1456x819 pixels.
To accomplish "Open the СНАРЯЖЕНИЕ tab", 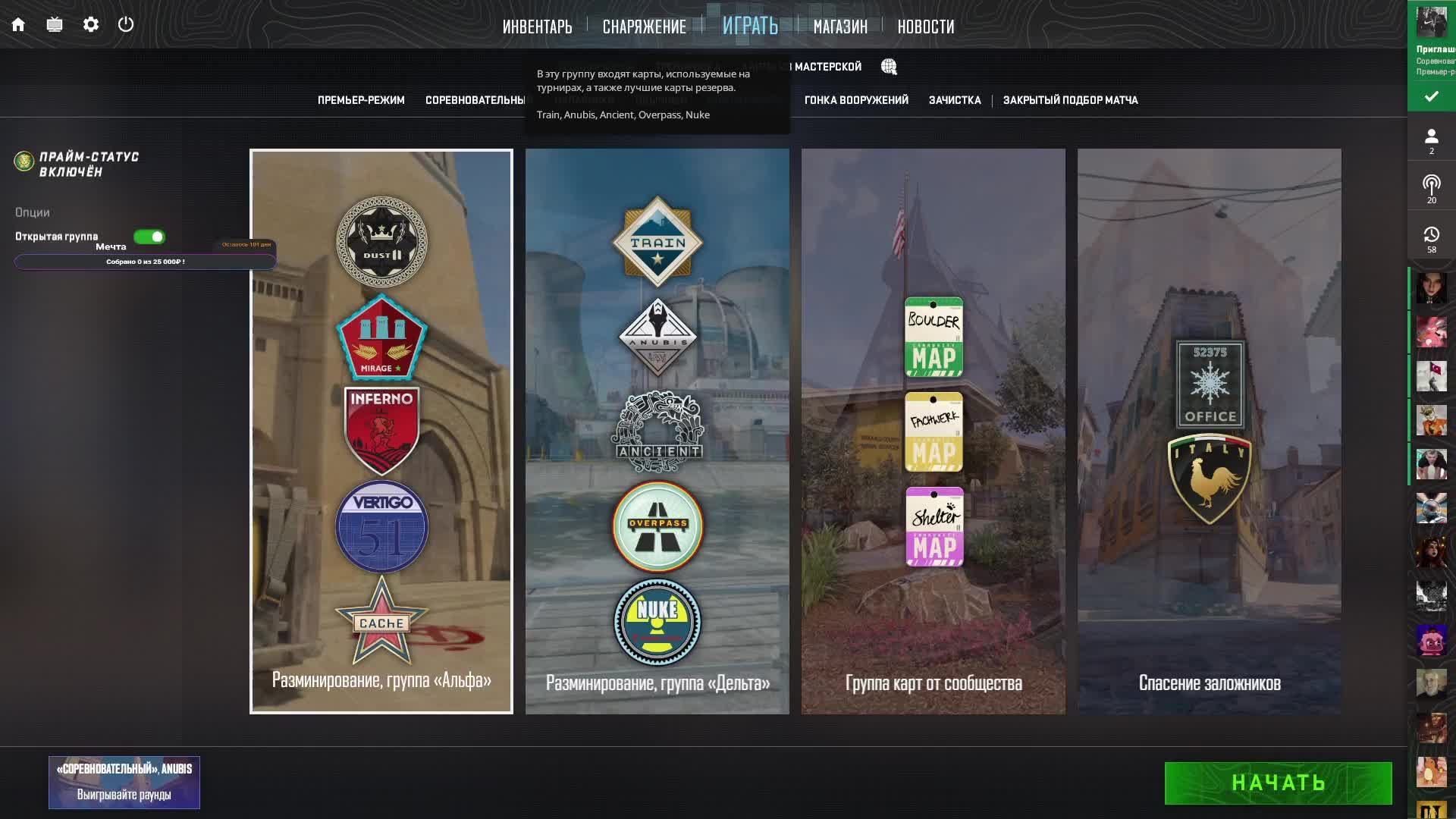I will click(x=644, y=27).
